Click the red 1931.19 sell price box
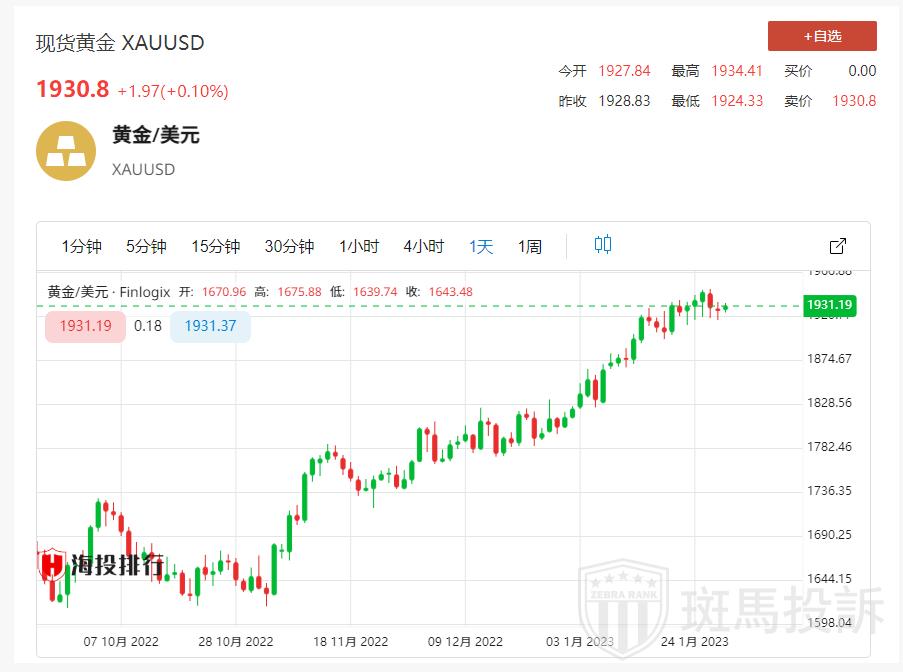The image size is (903, 672). pos(85,326)
